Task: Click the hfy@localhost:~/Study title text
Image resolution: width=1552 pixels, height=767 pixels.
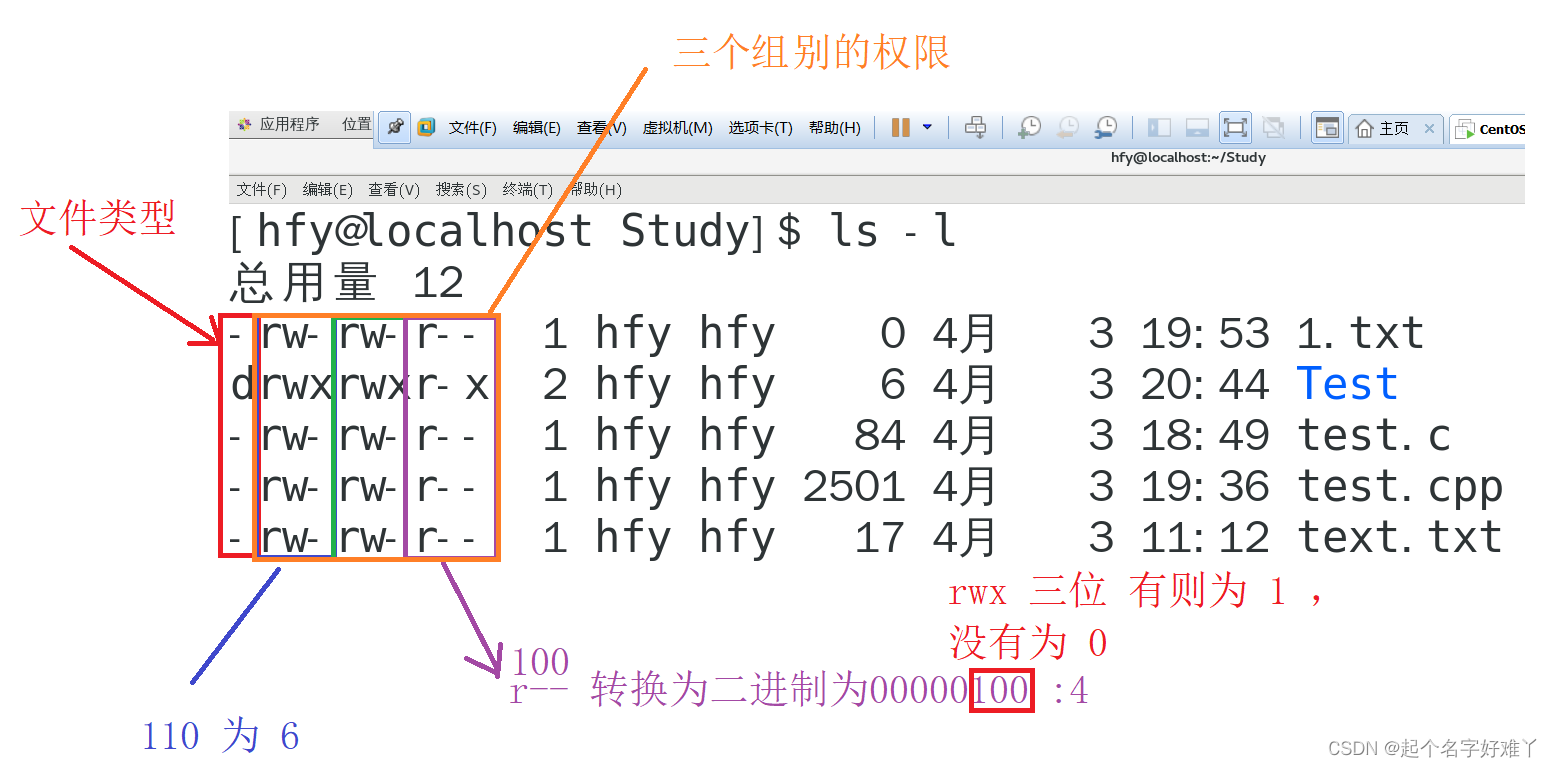Action: (1188, 158)
